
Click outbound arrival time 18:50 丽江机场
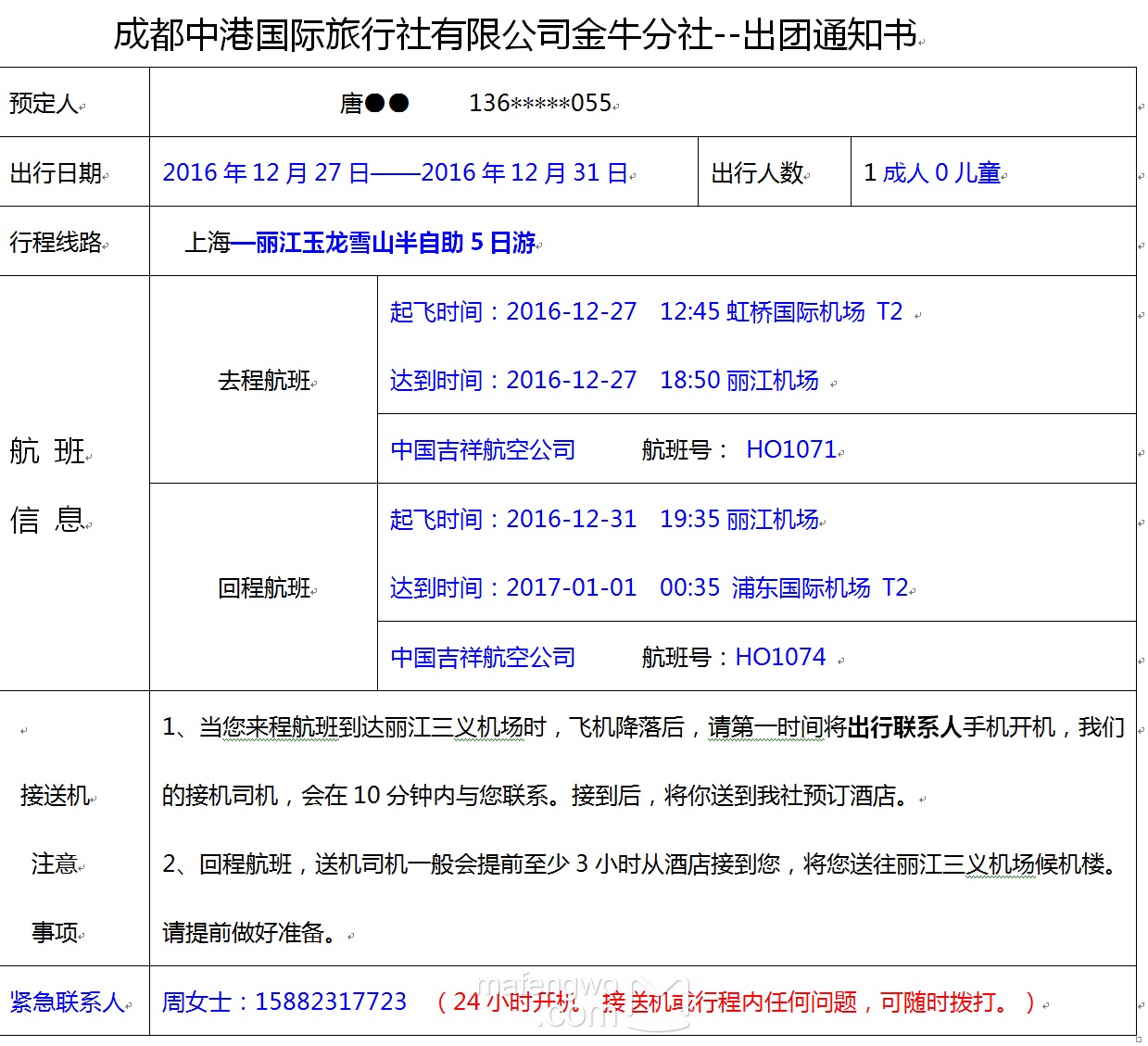[x=604, y=381]
